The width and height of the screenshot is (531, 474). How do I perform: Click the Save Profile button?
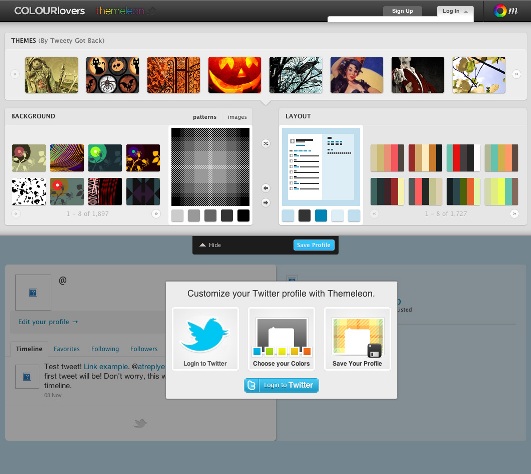tap(314, 245)
